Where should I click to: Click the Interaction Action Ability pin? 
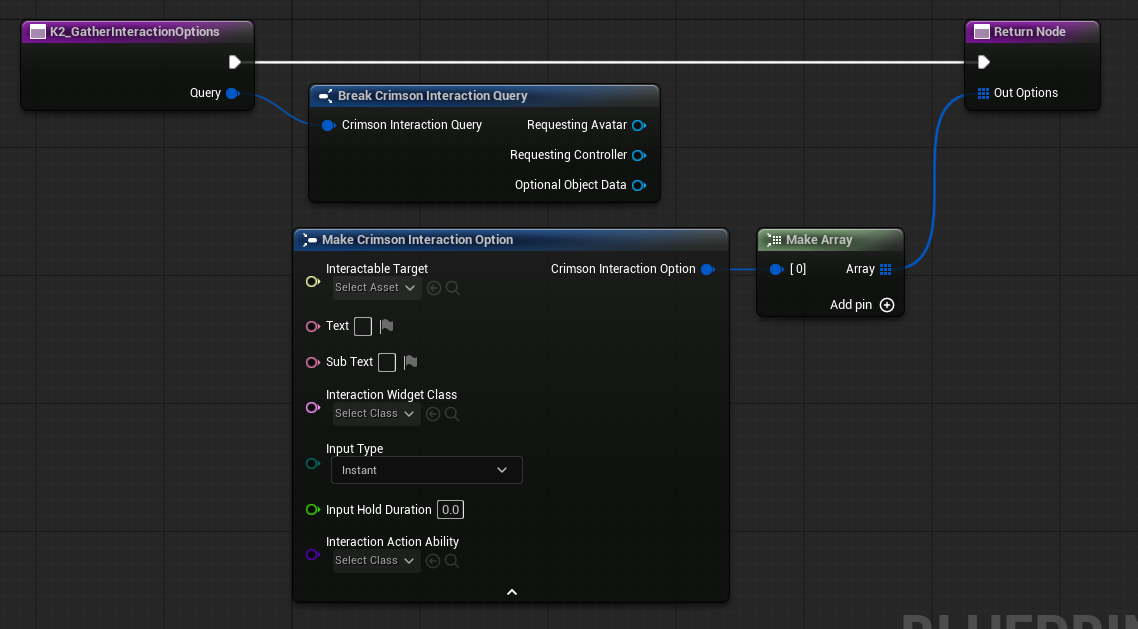(x=313, y=554)
